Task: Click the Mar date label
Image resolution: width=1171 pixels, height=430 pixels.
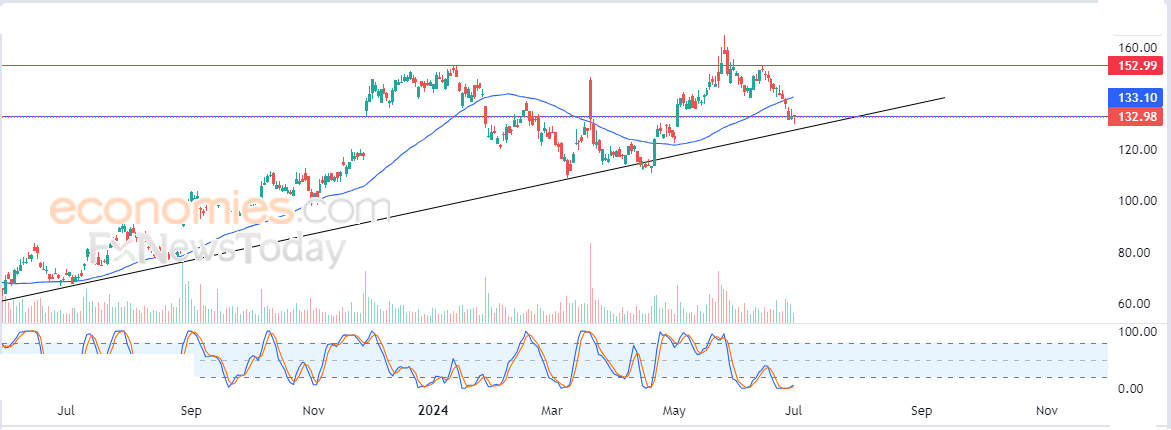Action: pos(552,411)
